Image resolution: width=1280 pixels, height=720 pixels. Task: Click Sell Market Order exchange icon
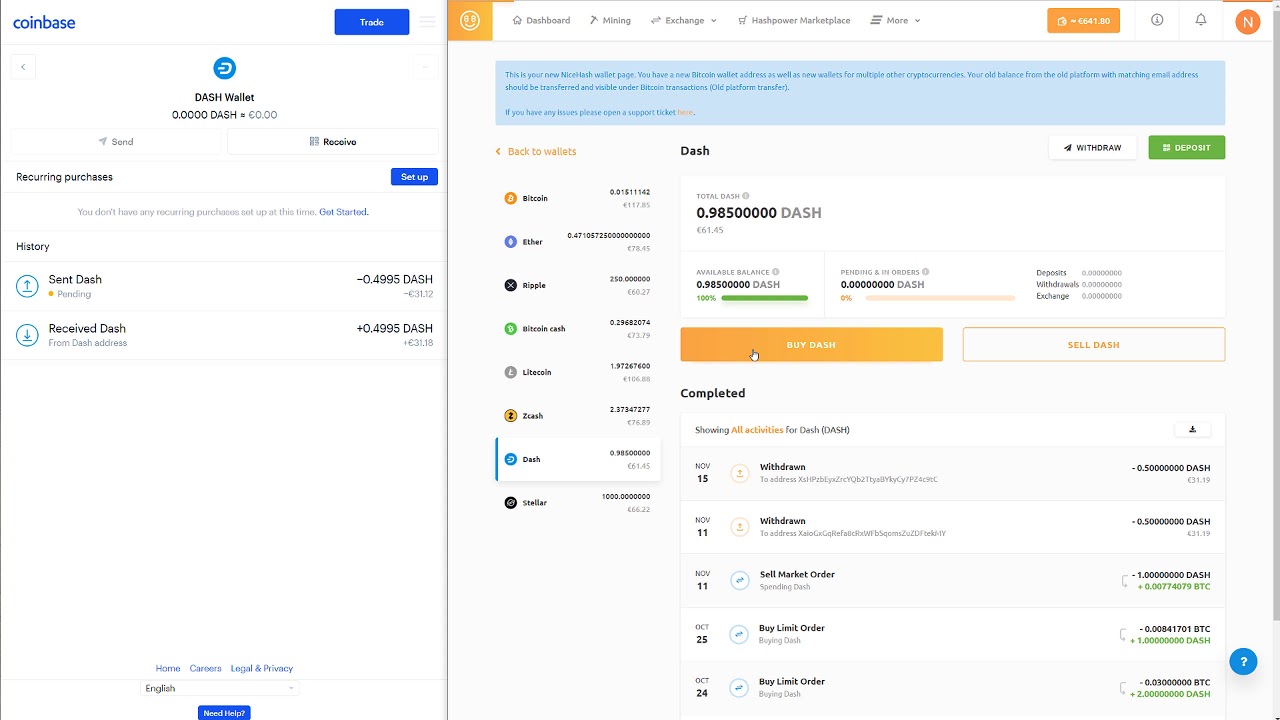point(740,580)
